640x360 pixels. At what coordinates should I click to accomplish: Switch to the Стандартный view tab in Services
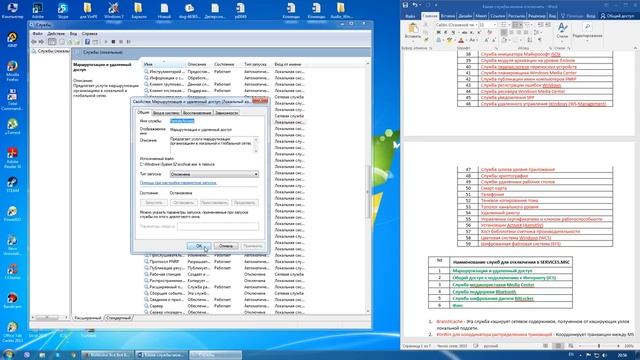point(118,318)
